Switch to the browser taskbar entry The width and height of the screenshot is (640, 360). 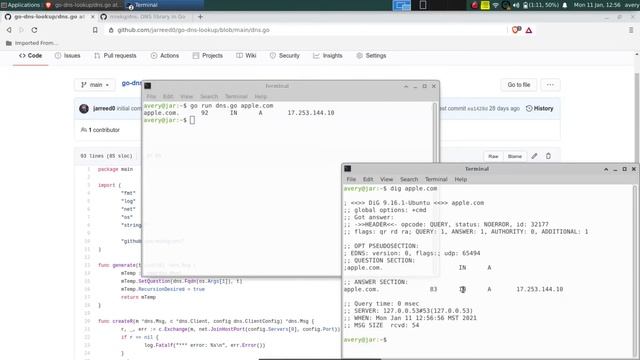click(84, 5)
